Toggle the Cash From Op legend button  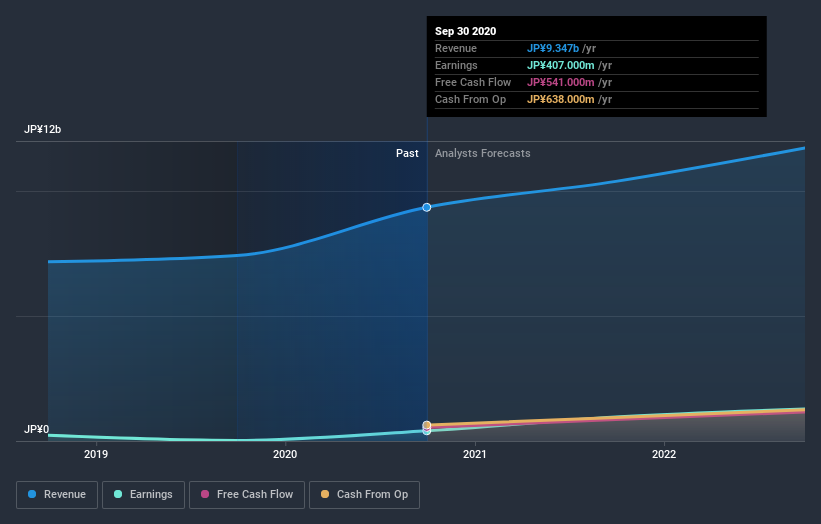point(364,495)
